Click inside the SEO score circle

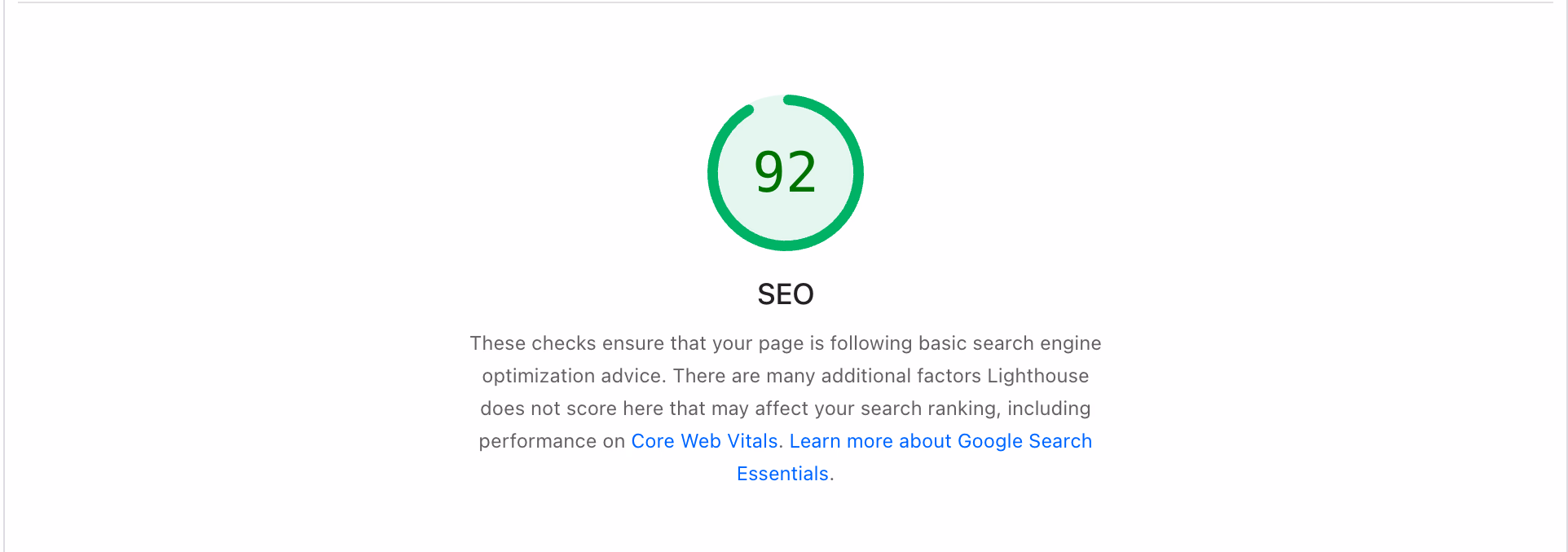tap(785, 171)
